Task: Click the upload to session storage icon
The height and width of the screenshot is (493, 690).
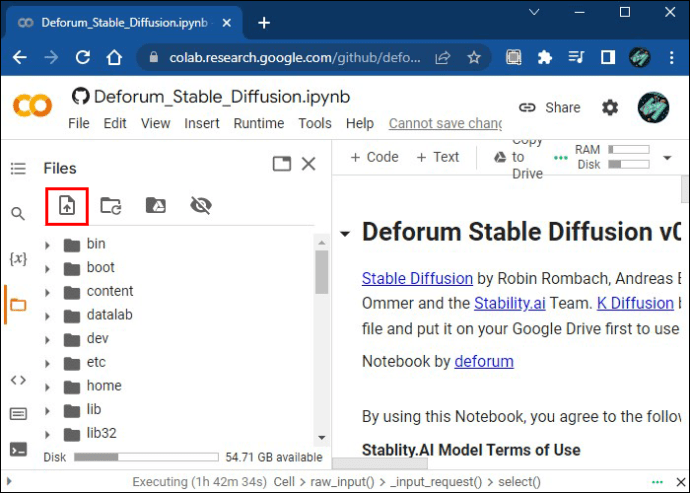Action: coord(67,206)
